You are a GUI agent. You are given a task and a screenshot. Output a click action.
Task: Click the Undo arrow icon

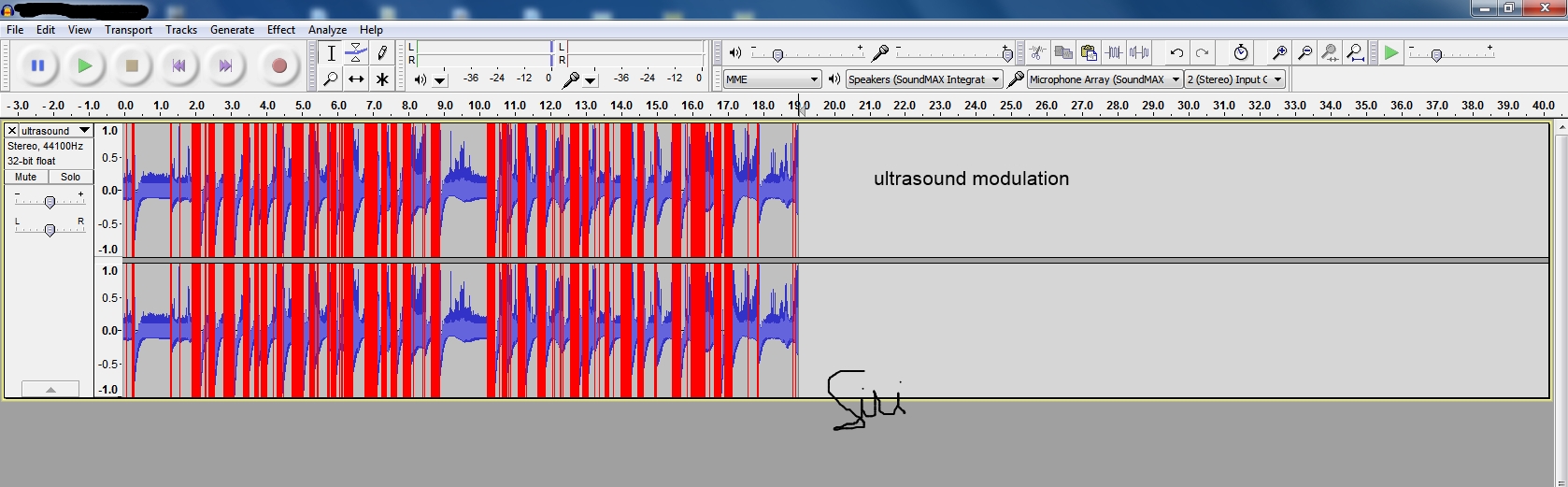point(1176,52)
